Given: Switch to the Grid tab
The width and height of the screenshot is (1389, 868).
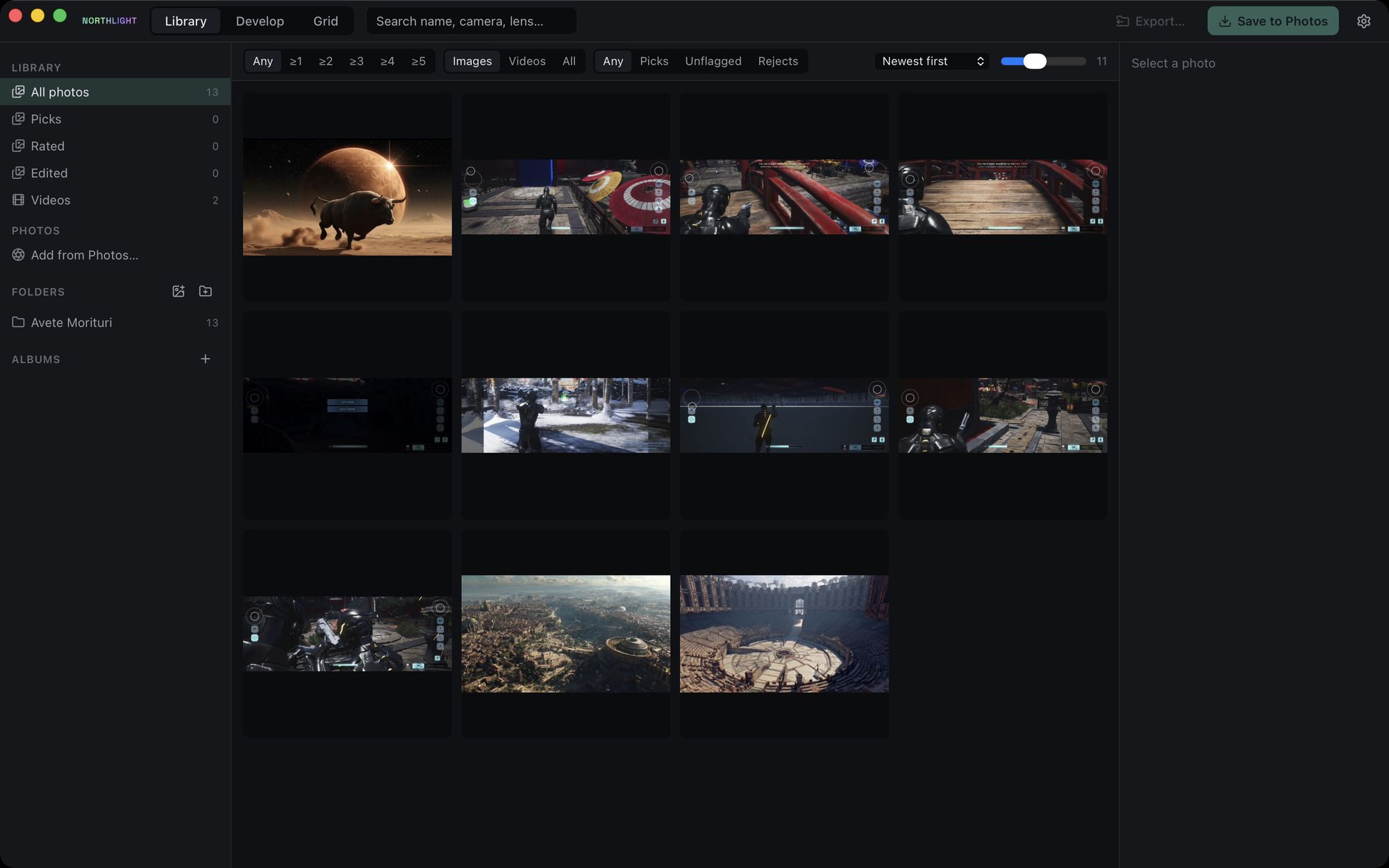Looking at the screenshot, I should point(326,22).
